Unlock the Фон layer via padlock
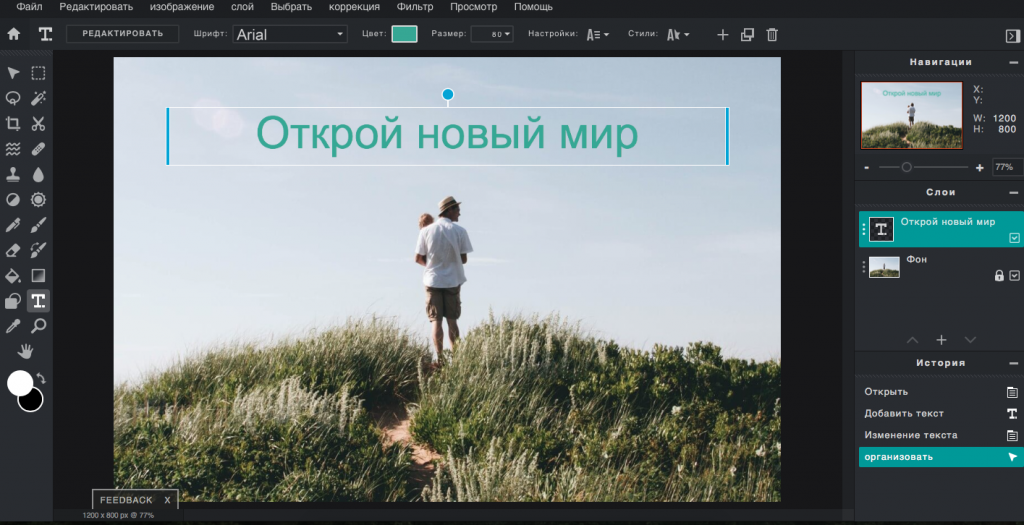 tap(999, 276)
